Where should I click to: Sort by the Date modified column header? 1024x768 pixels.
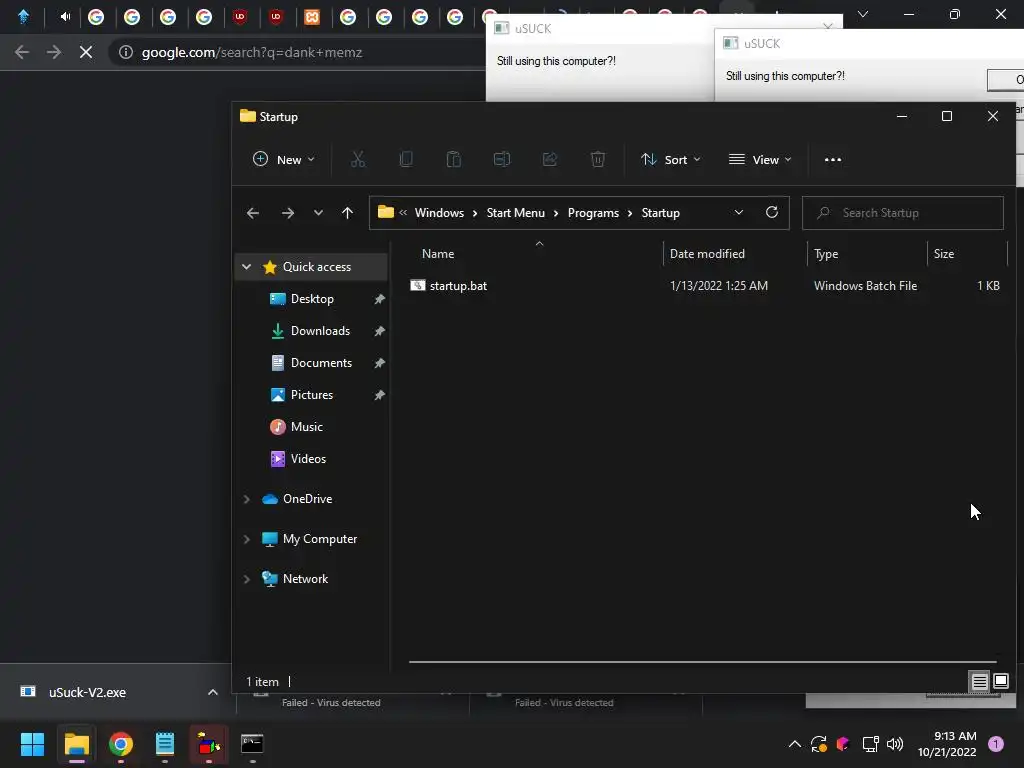(x=707, y=254)
